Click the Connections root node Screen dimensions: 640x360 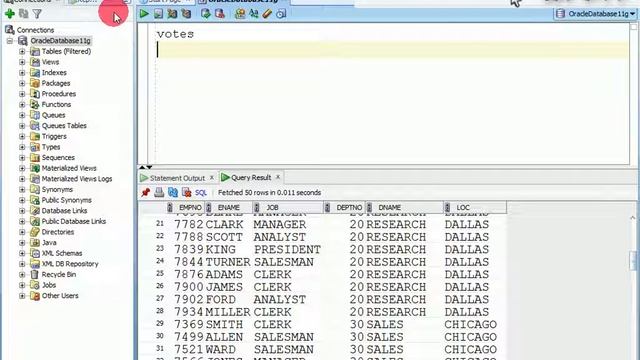[35, 30]
